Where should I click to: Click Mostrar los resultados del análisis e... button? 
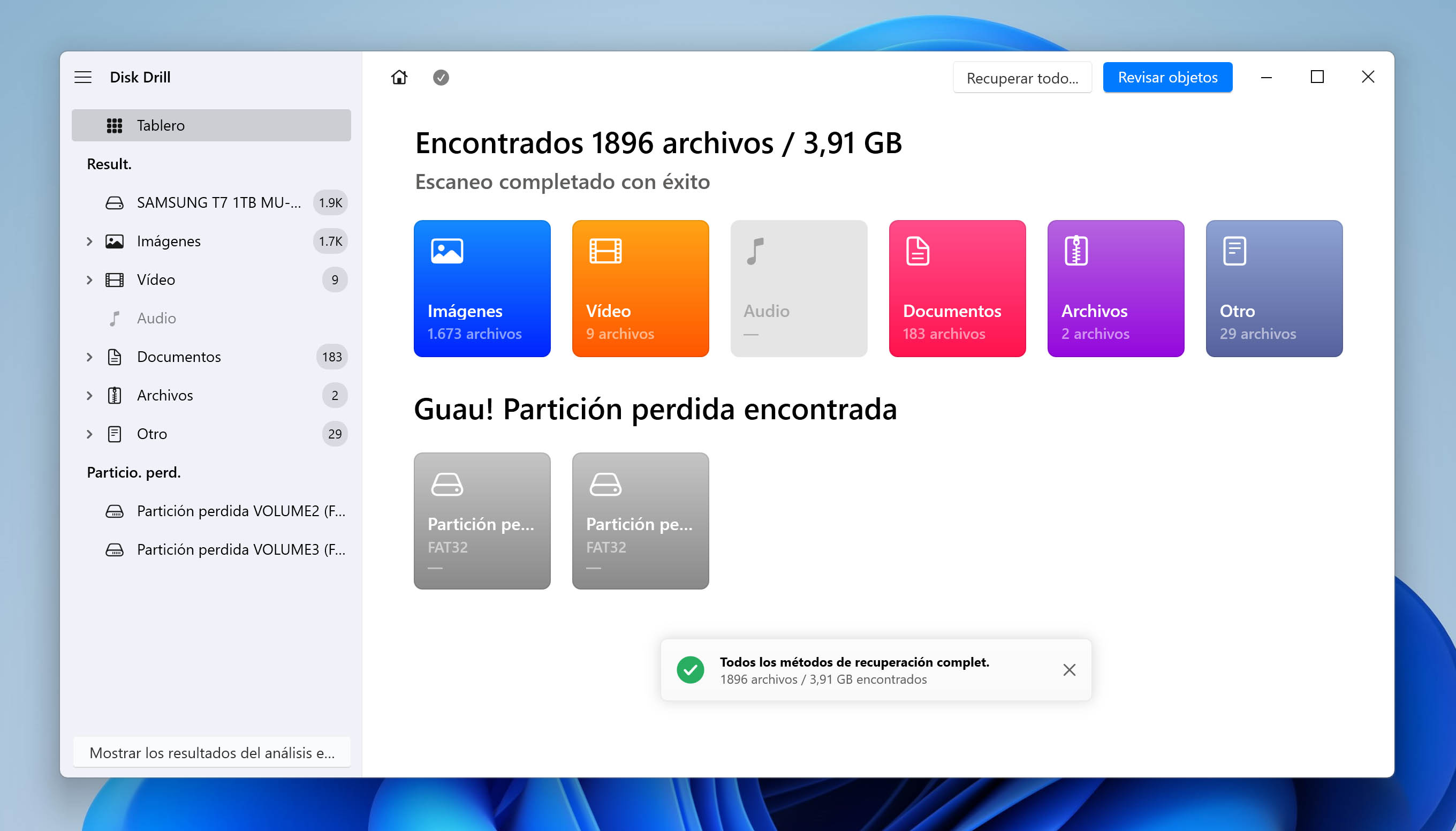click(211, 753)
